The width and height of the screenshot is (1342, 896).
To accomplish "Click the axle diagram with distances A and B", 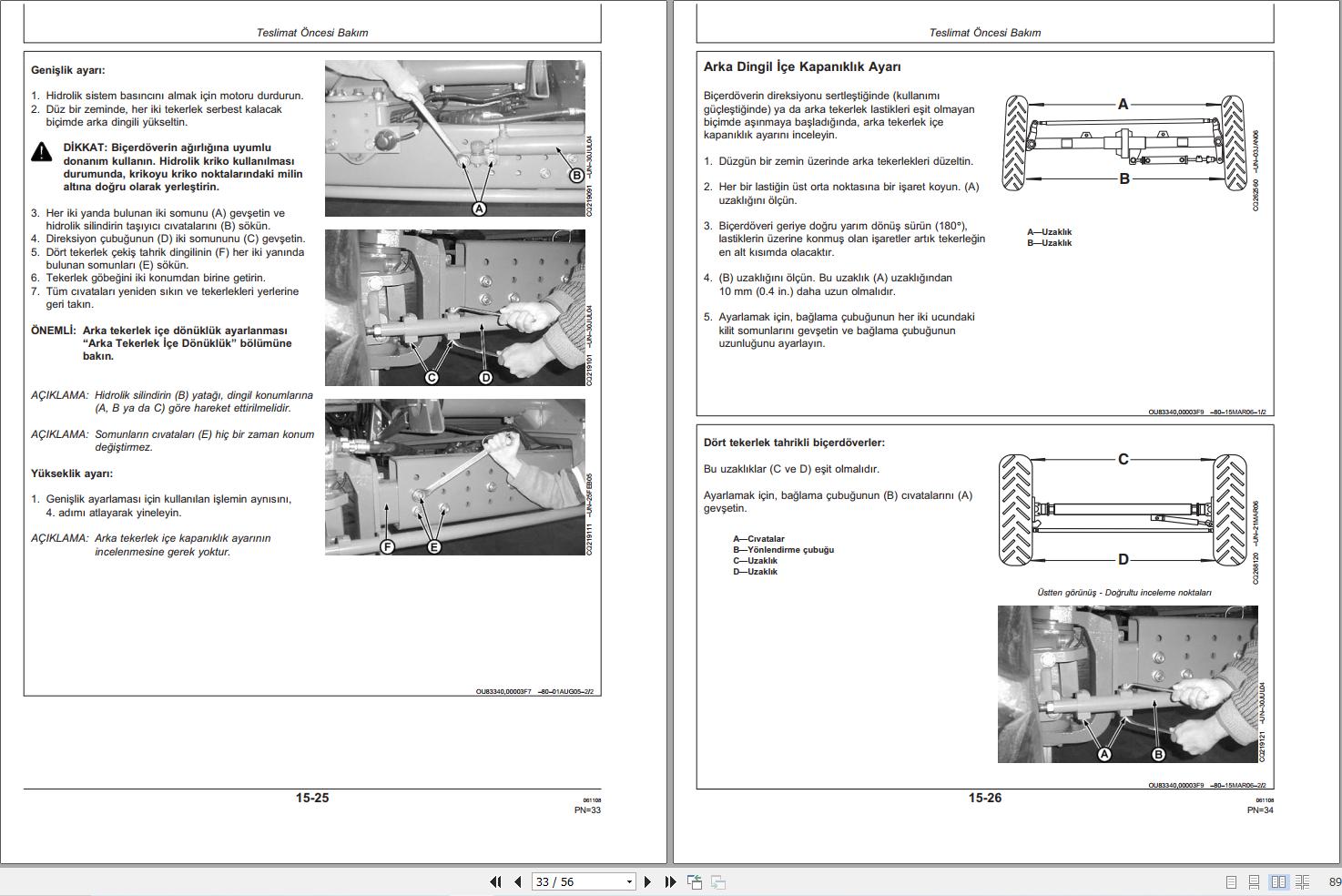I will click(x=1123, y=143).
